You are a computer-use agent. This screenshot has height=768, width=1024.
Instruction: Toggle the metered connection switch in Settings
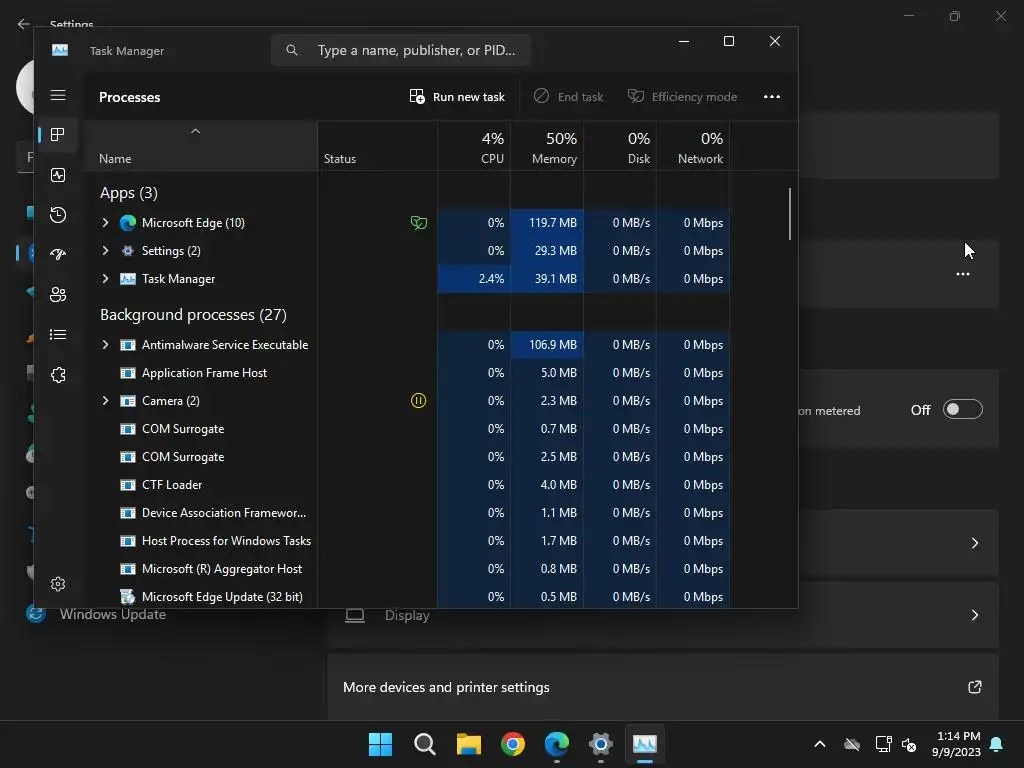[x=963, y=409]
